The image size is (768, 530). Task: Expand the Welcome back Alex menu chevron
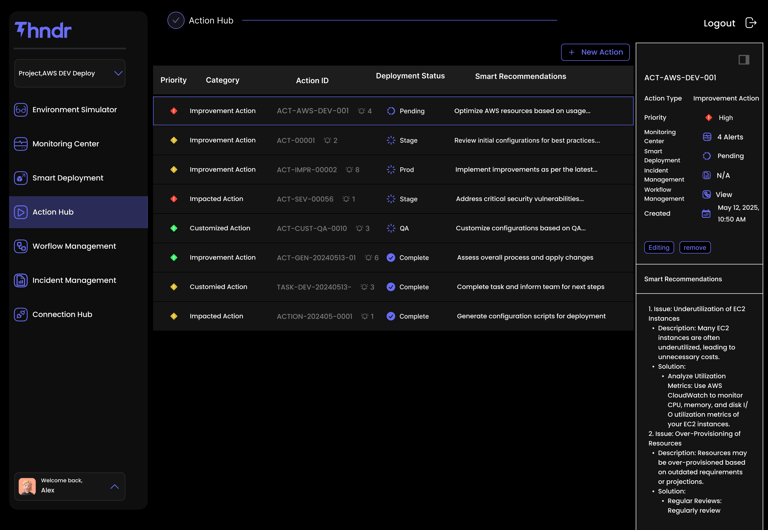(x=115, y=486)
